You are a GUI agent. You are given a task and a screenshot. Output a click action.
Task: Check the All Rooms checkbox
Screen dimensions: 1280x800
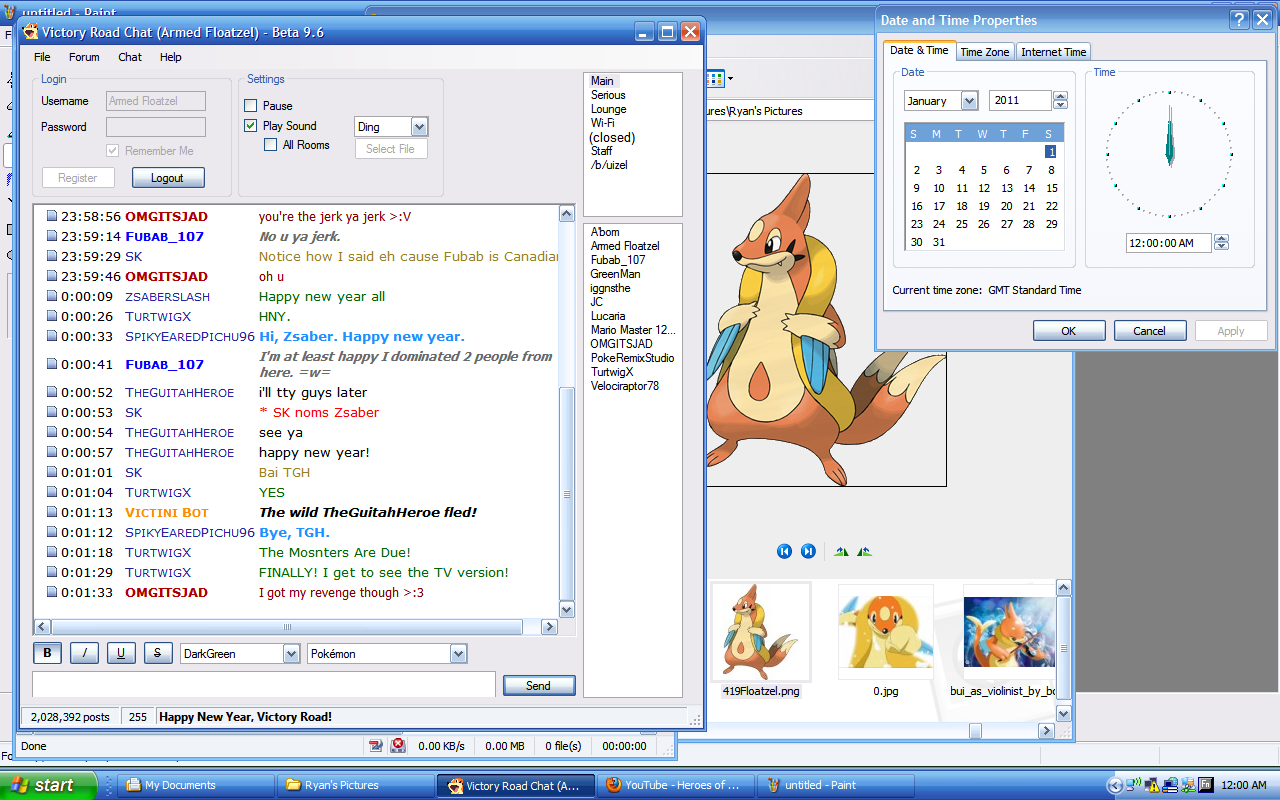pos(271,145)
